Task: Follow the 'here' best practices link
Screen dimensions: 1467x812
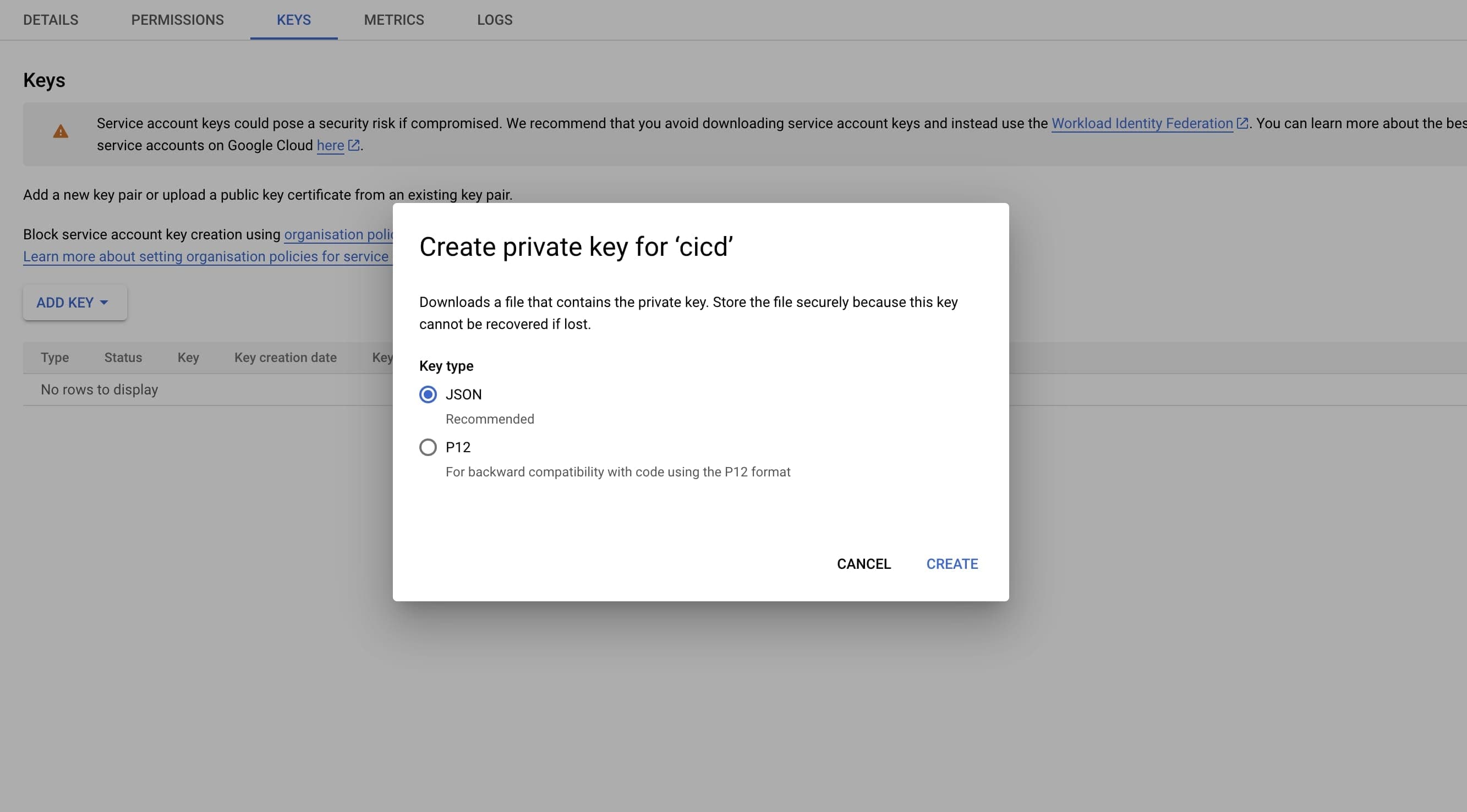Action: 330,146
